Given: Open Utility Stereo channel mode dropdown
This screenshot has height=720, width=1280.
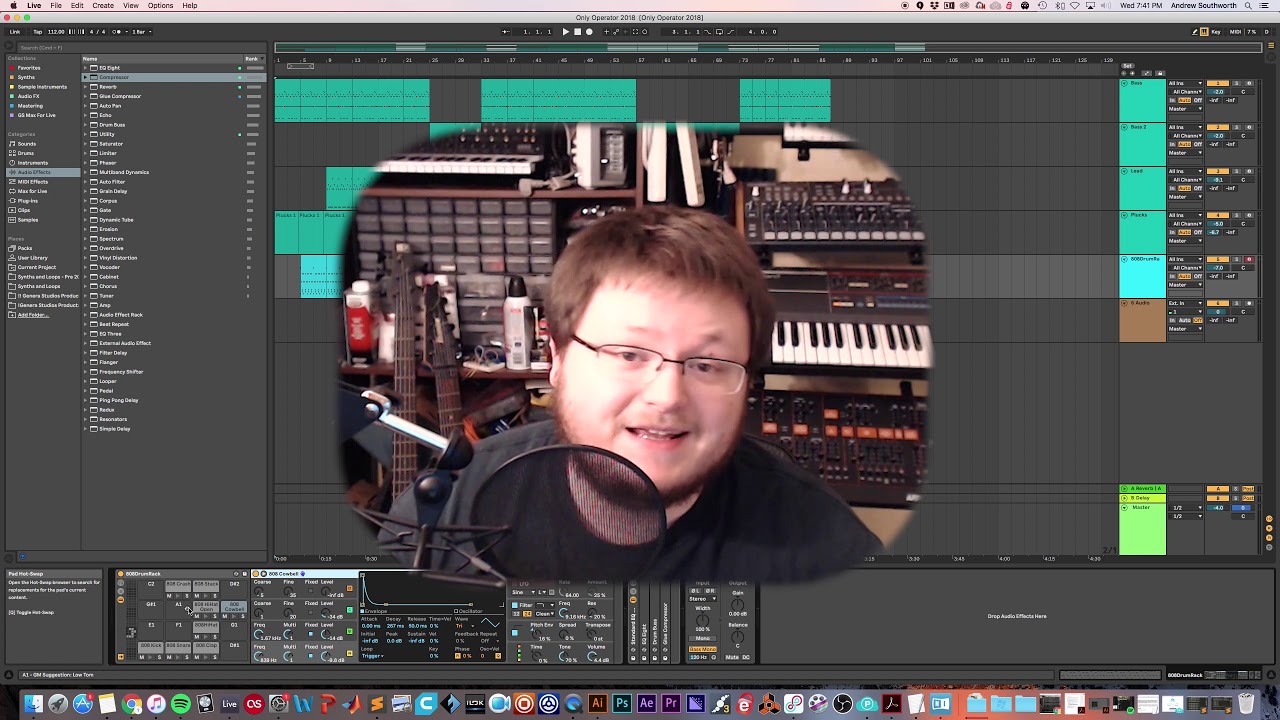Looking at the screenshot, I should tap(702, 599).
